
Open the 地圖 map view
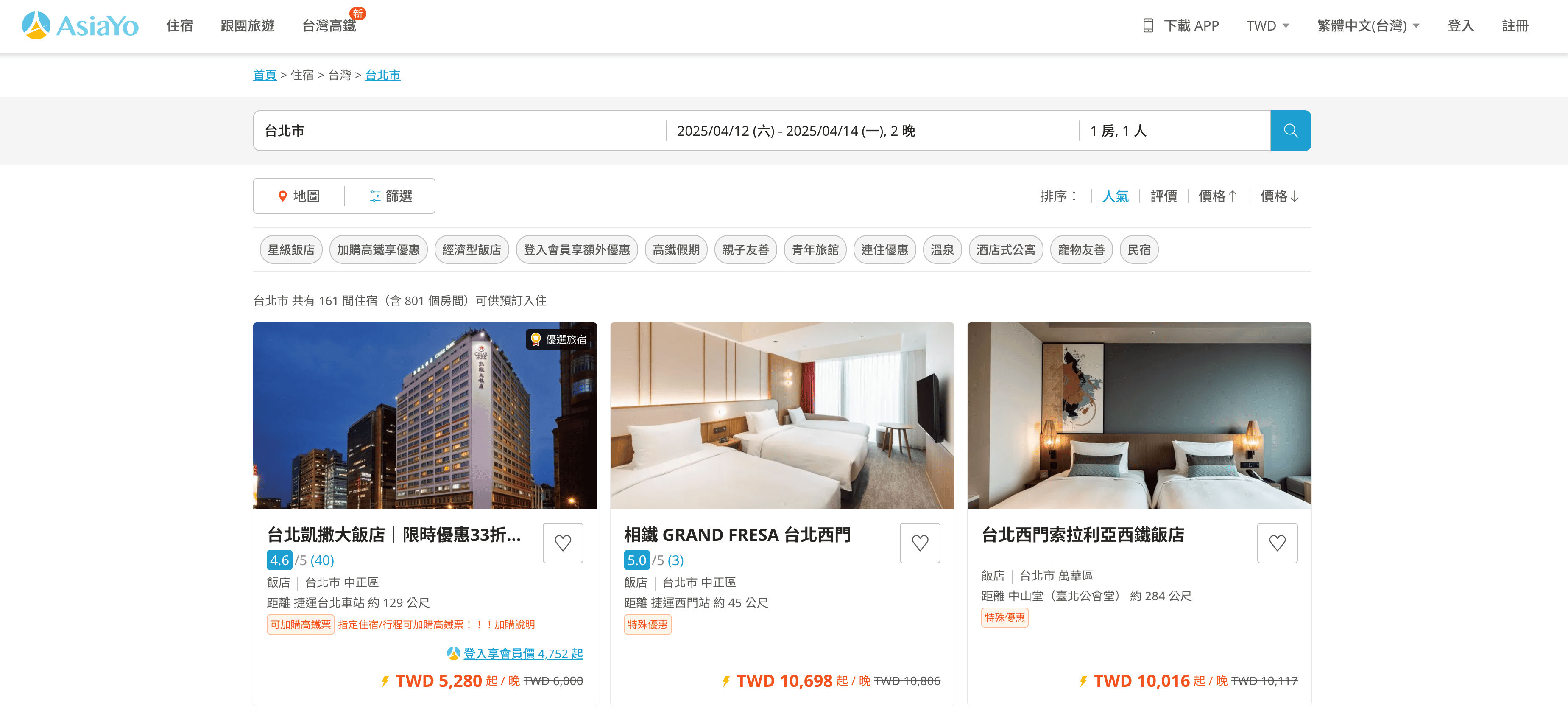[x=299, y=196]
